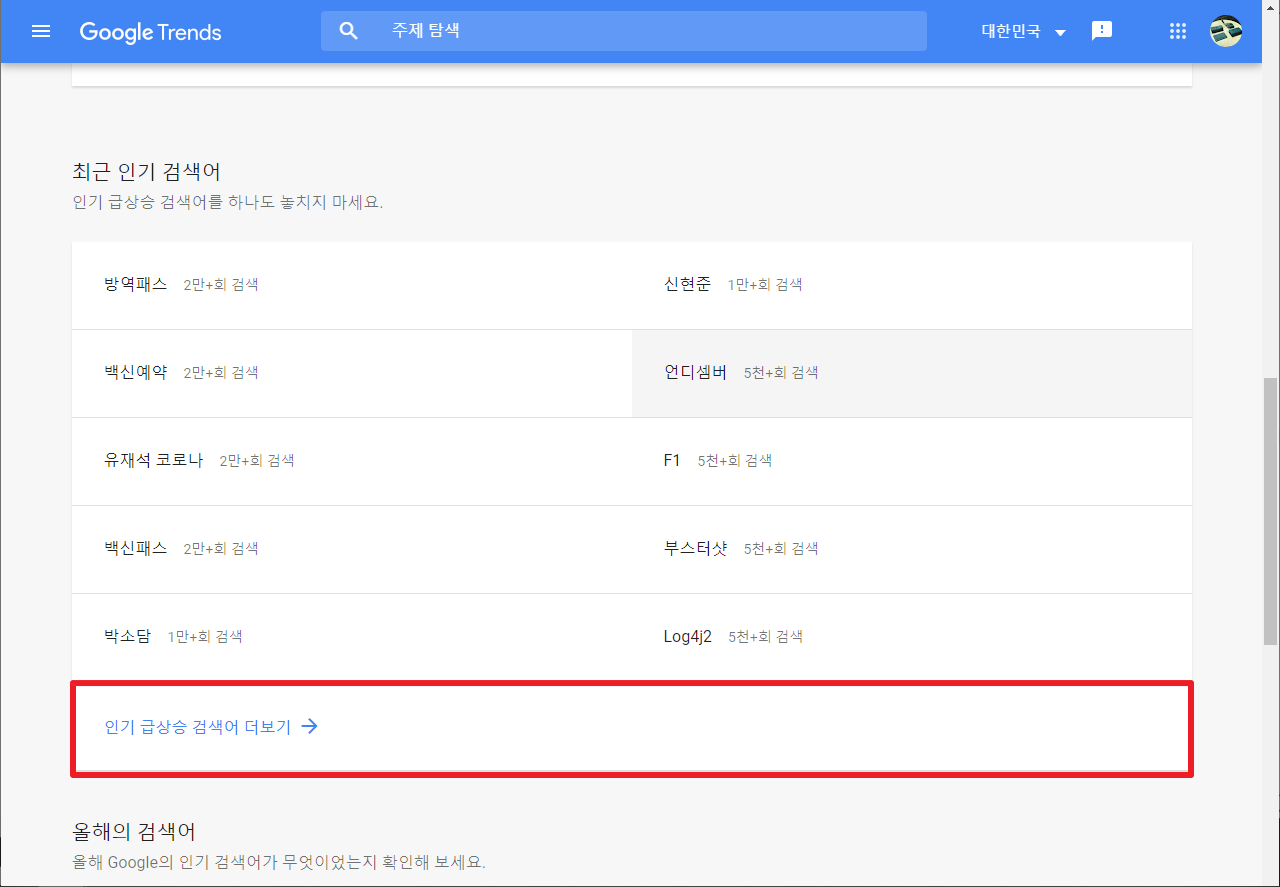Open trending search 언디셈버
This screenshot has height=887, width=1280.
tap(912, 373)
